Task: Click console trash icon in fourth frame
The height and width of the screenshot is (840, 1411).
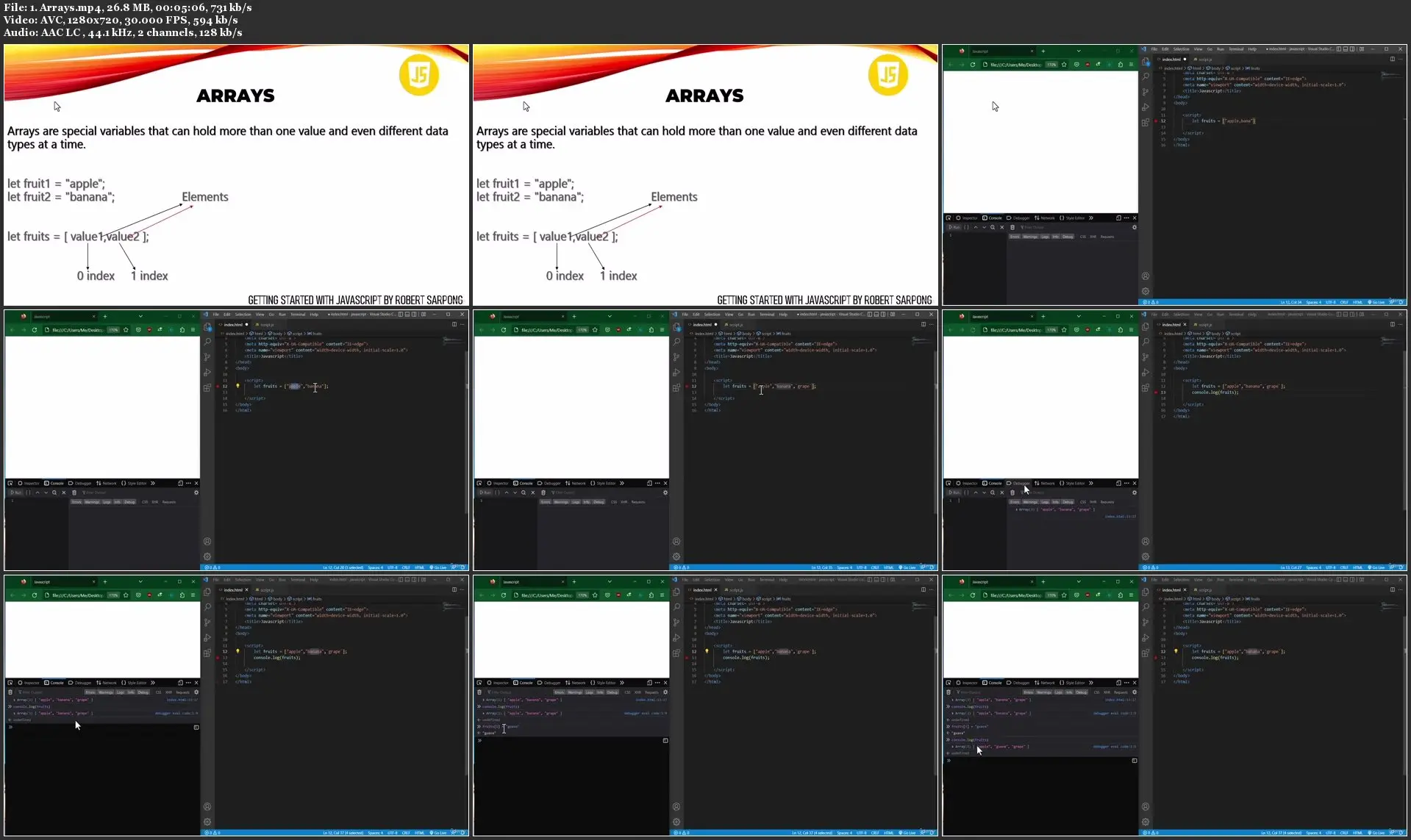Action: [x=74, y=492]
